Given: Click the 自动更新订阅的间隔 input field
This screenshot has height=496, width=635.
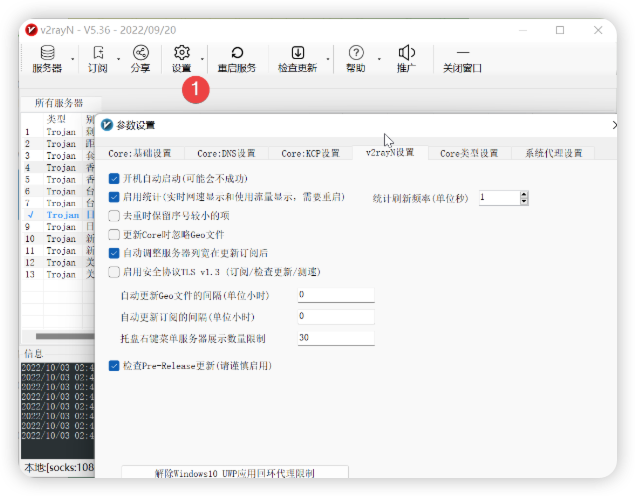Looking at the screenshot, I should [336, 317].
